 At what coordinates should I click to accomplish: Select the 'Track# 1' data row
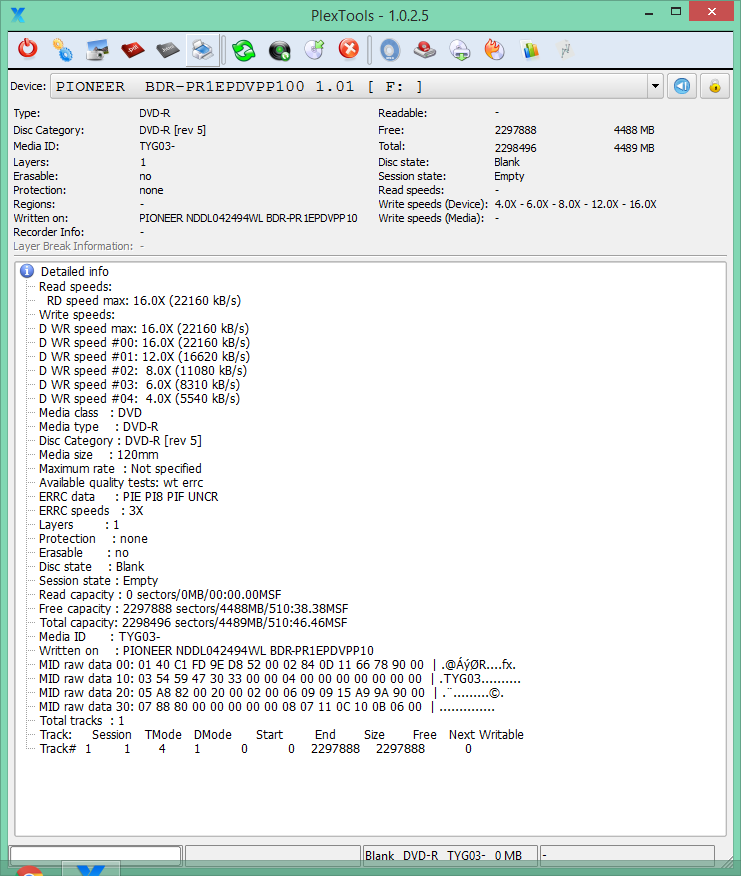(255, 748)
